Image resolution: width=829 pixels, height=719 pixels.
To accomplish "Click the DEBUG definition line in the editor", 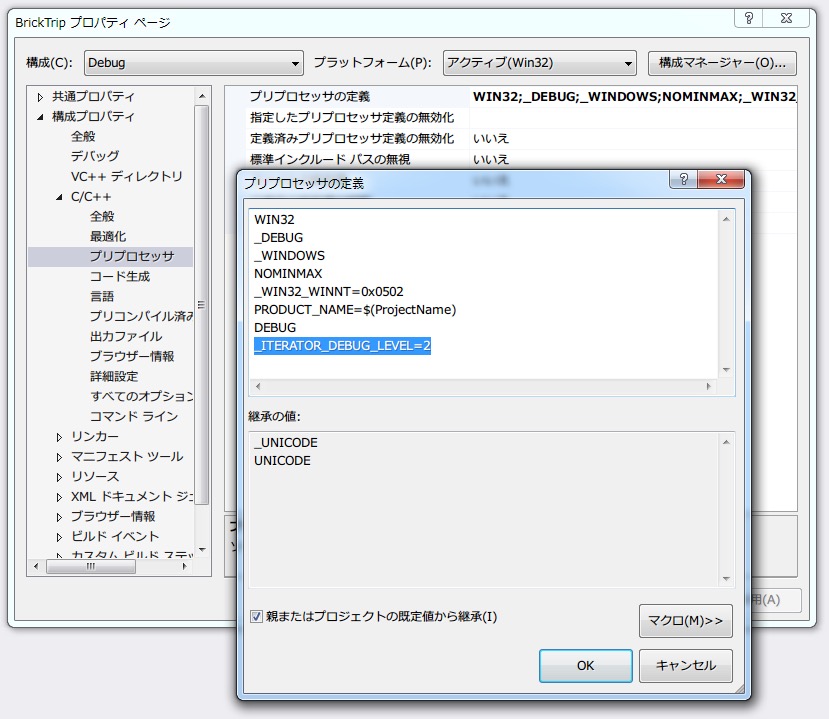I will (275, 327).
